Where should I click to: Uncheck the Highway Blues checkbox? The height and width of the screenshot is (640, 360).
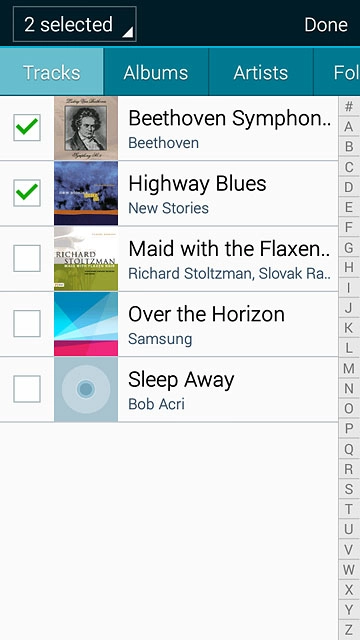(27, 193)
